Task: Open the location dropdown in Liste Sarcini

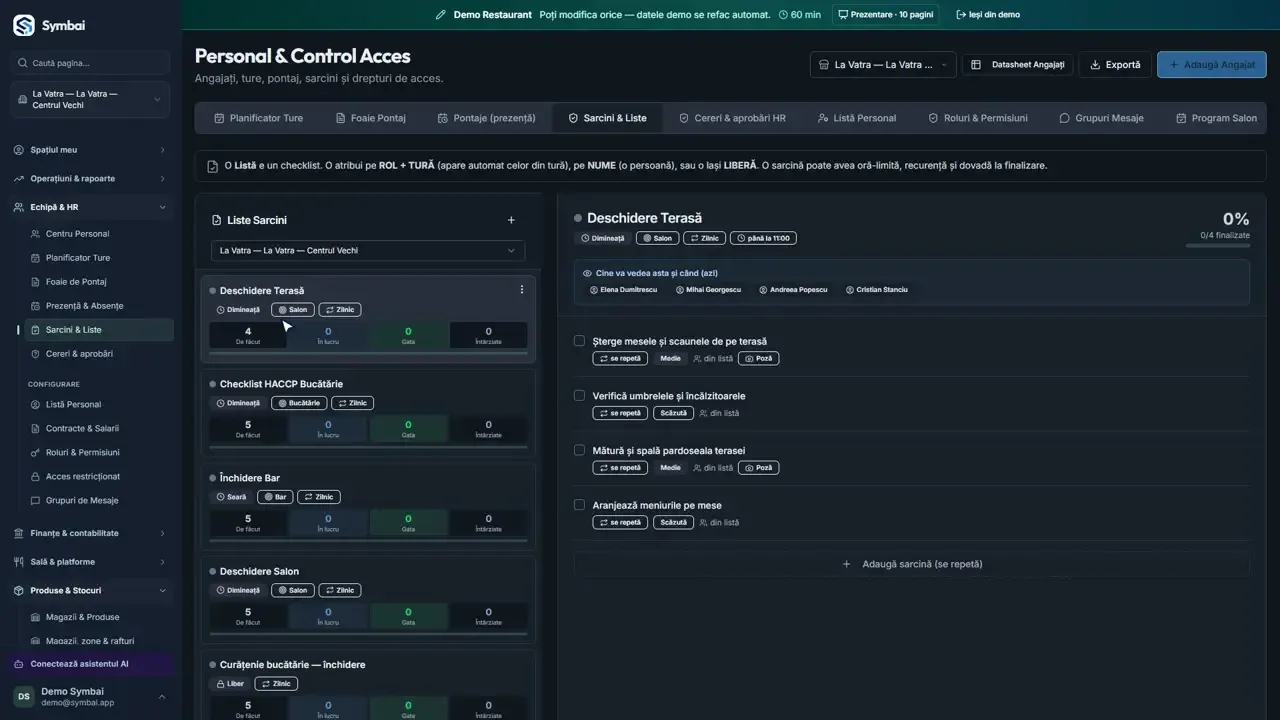Action: coord(368,251)
